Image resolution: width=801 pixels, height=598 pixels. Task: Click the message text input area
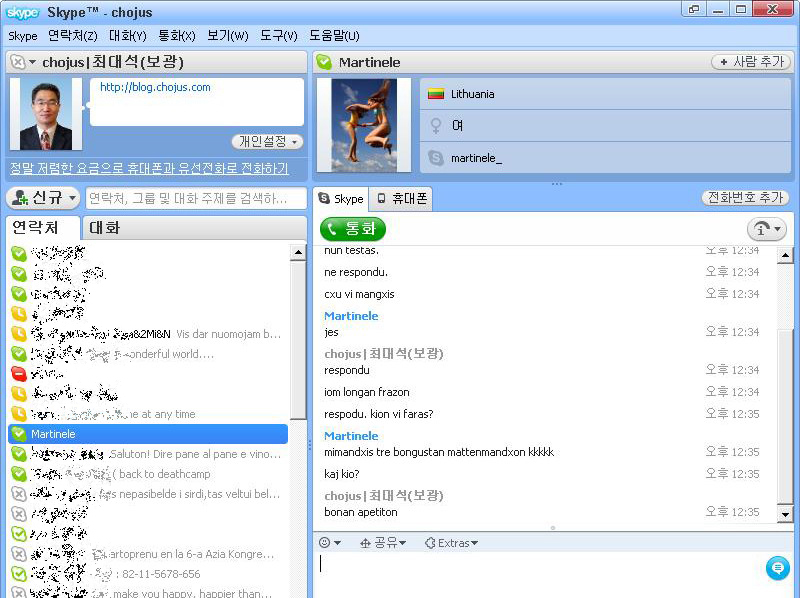coord(539,574)
